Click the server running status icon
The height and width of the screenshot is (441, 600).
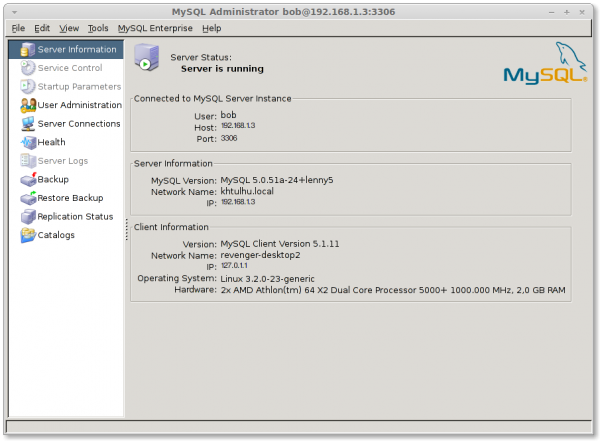click(146, 57)
